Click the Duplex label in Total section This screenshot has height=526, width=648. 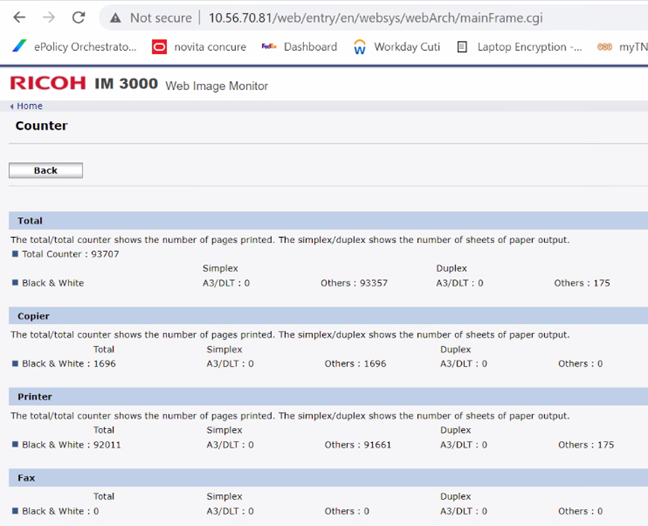click(451, 268)
